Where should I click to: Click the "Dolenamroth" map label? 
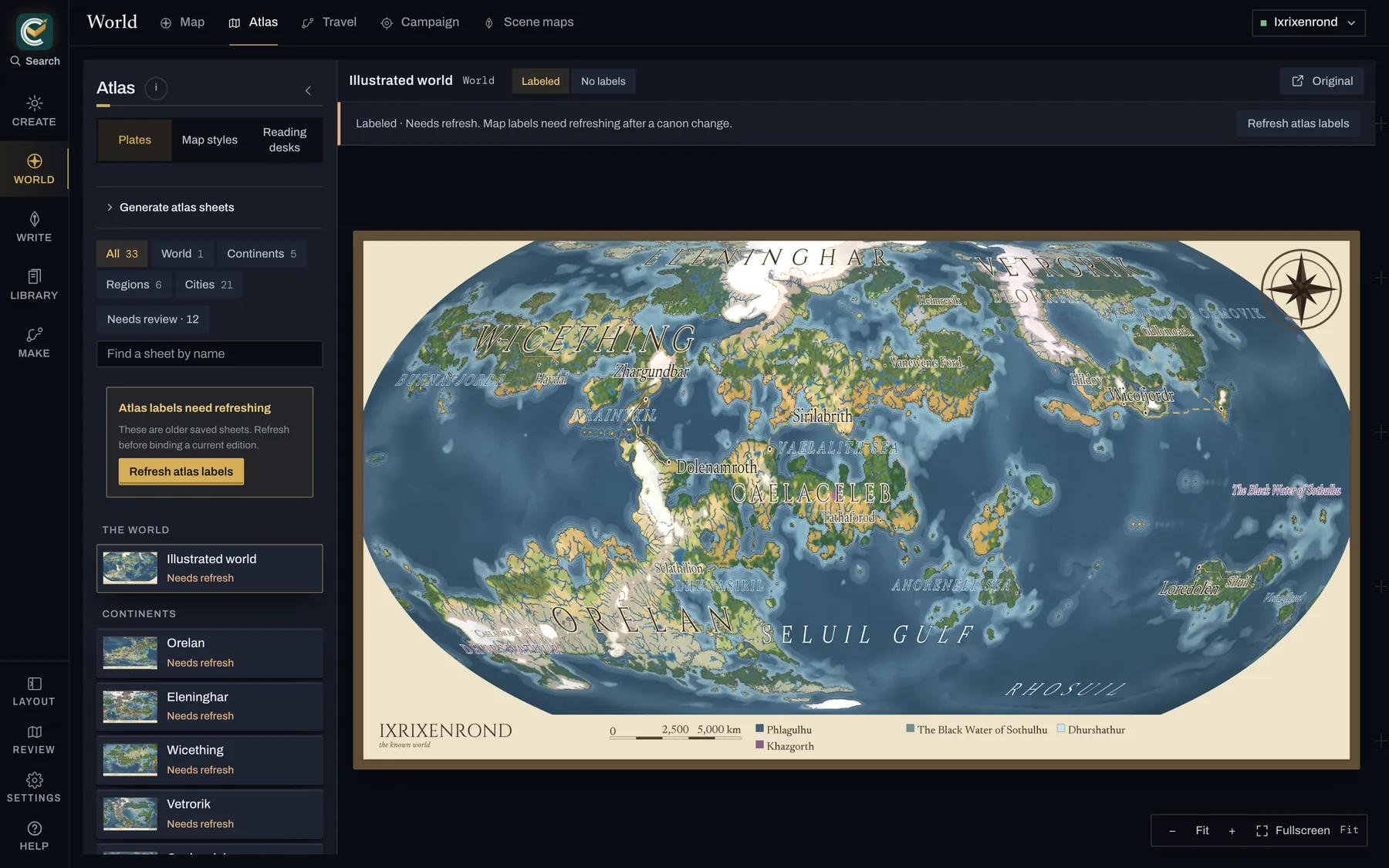tap(717, 467)
